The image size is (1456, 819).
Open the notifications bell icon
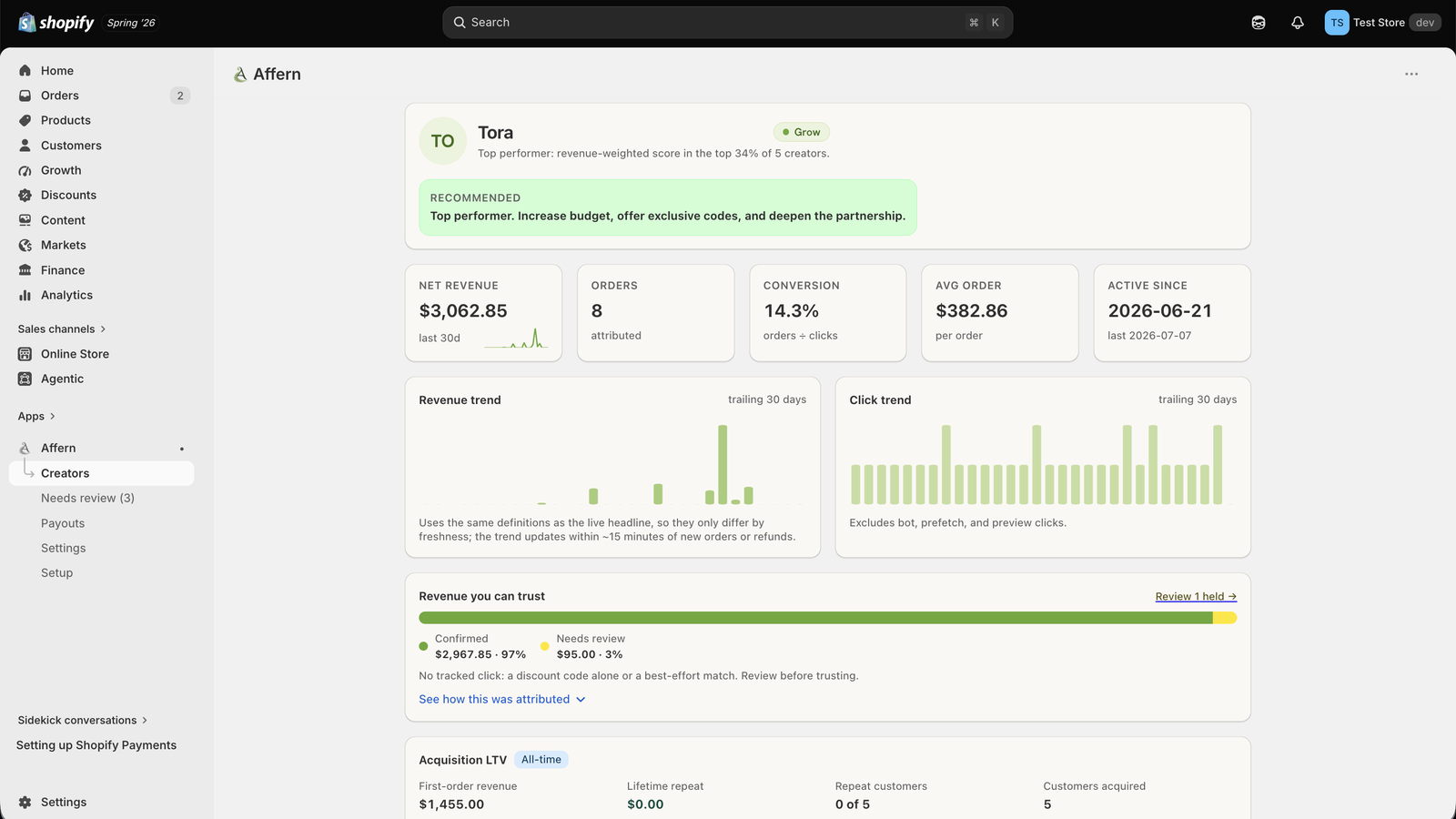1298,23
